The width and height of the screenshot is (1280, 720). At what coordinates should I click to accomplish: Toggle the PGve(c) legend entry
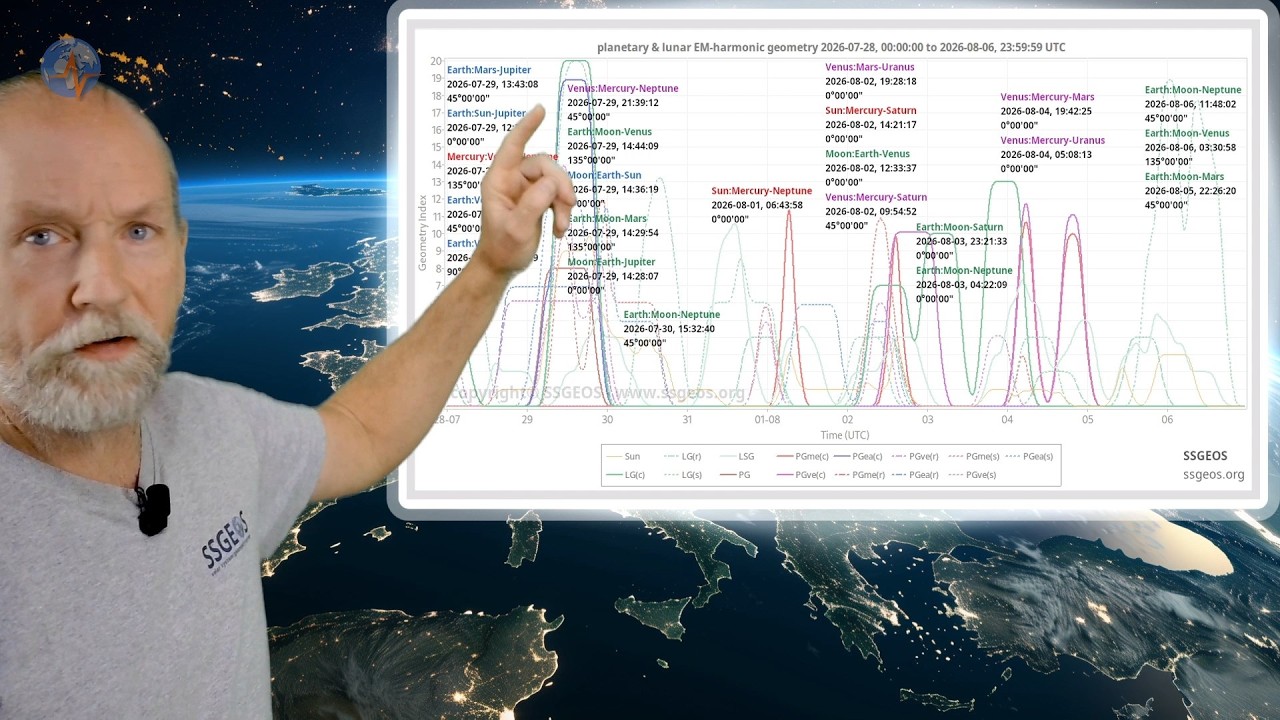[801, 474]
